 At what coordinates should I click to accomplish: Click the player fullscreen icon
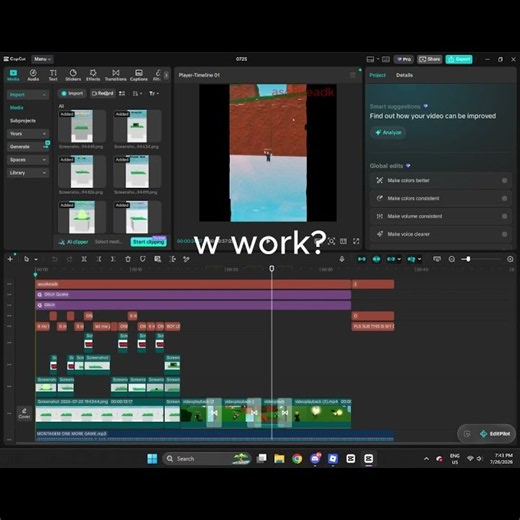tap(356, 241)
